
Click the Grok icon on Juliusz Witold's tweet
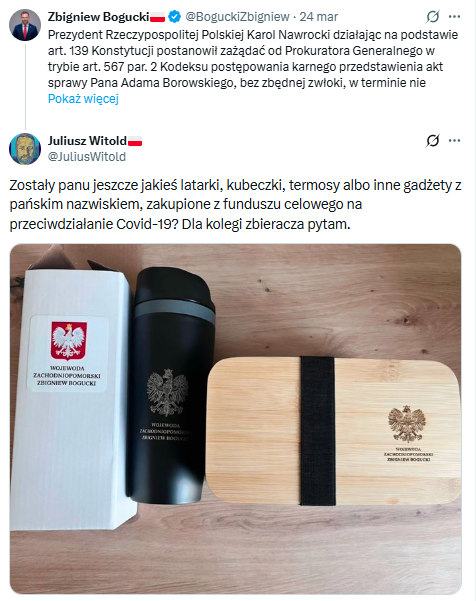433,141
